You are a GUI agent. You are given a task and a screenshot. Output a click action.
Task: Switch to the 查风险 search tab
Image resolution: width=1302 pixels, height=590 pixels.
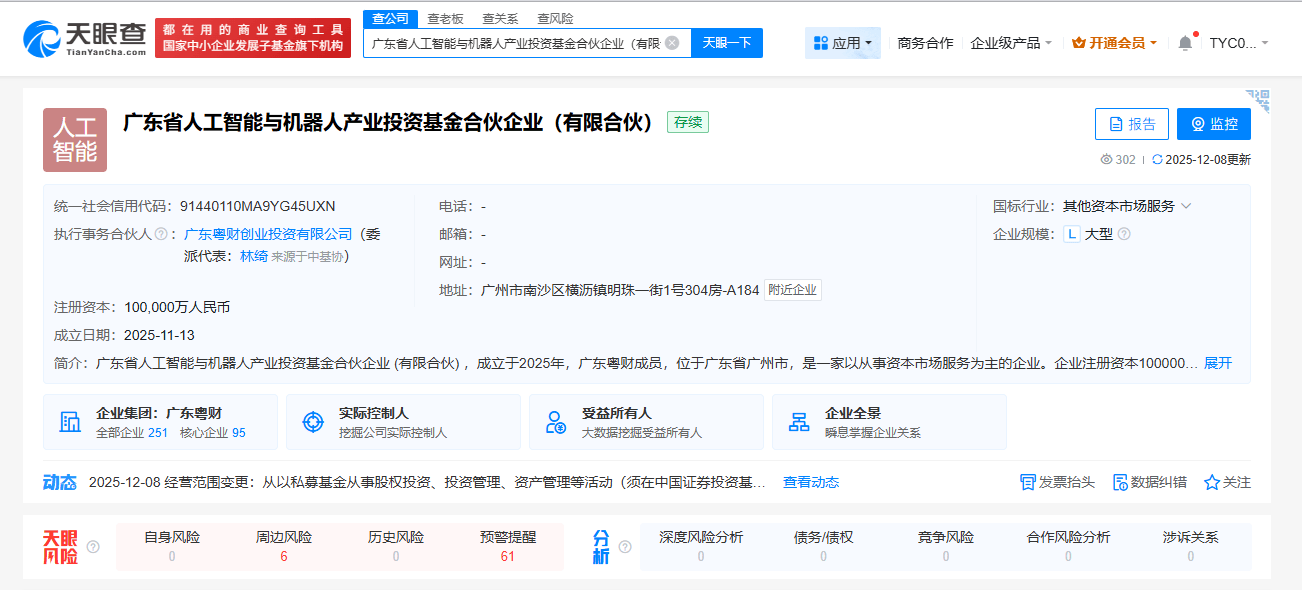555,18
